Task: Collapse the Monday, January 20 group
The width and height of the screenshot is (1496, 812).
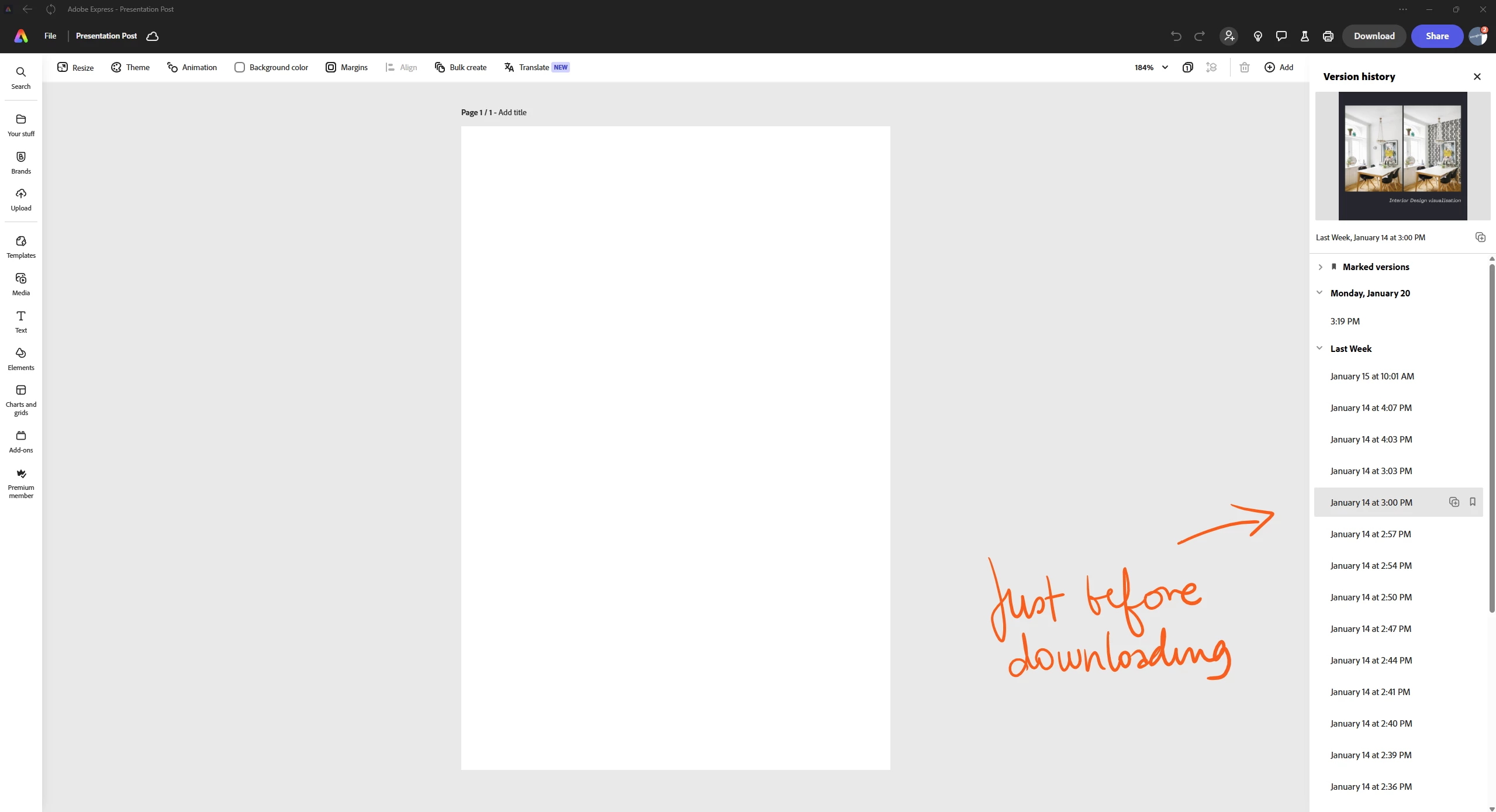Action: [1319, 293]
